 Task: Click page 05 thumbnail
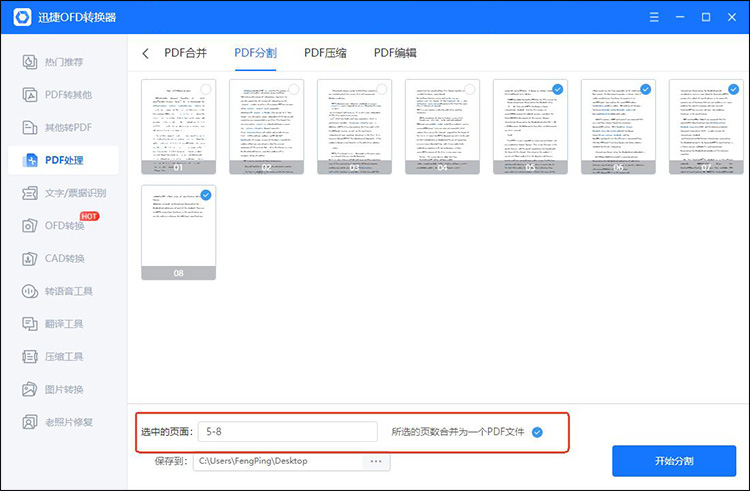(530, 127)
